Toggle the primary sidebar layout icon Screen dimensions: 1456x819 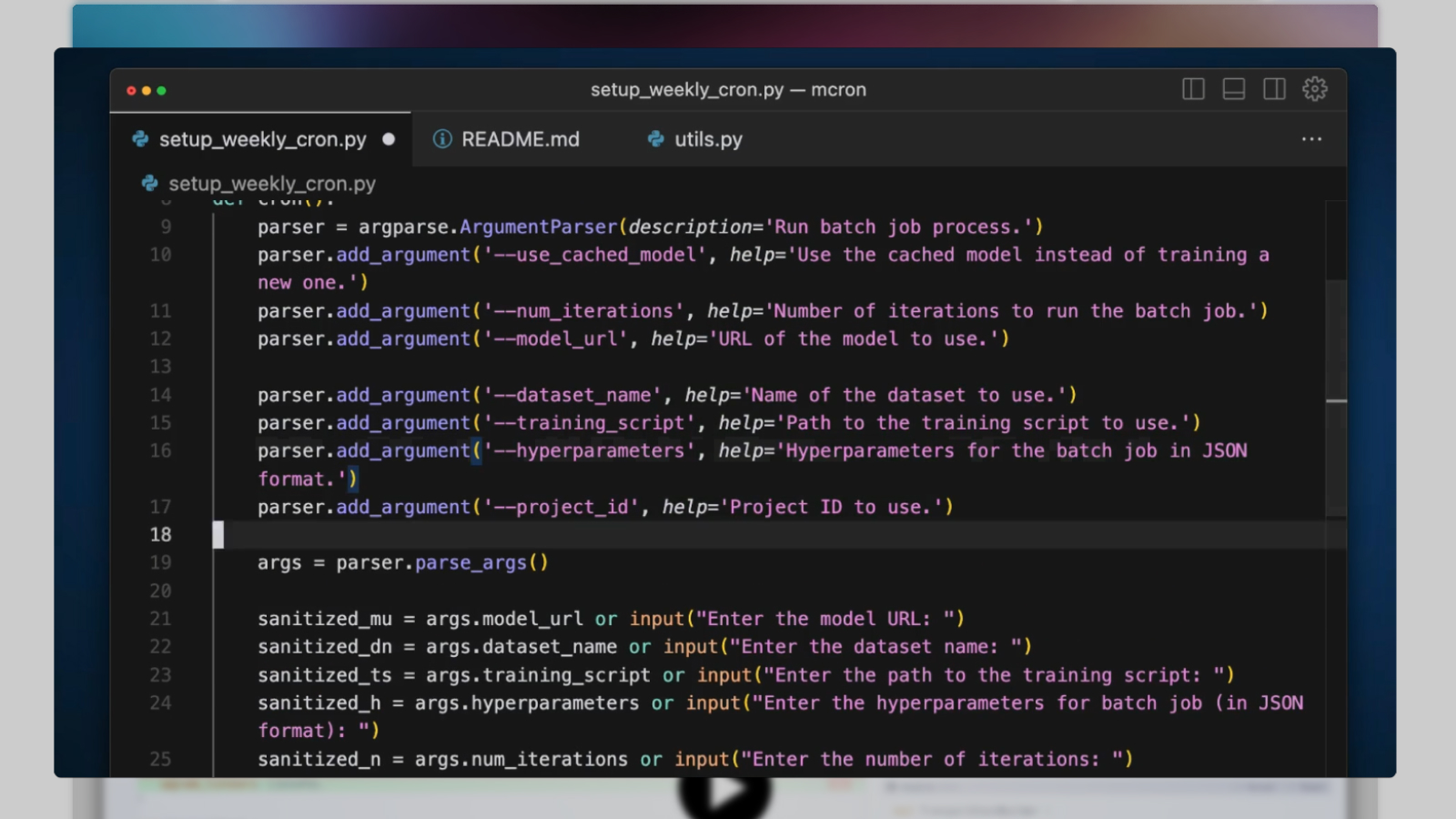pyautogui.click(x=1193, y=89)
